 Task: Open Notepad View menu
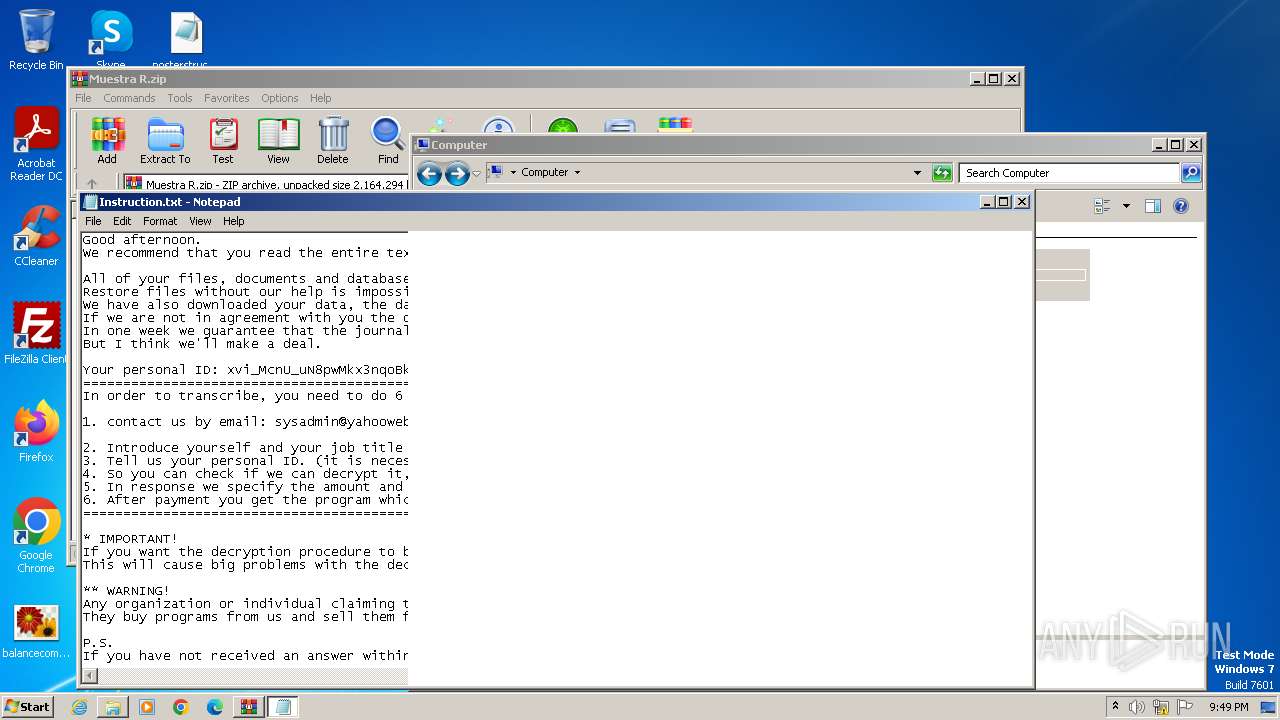click(200, 221)
